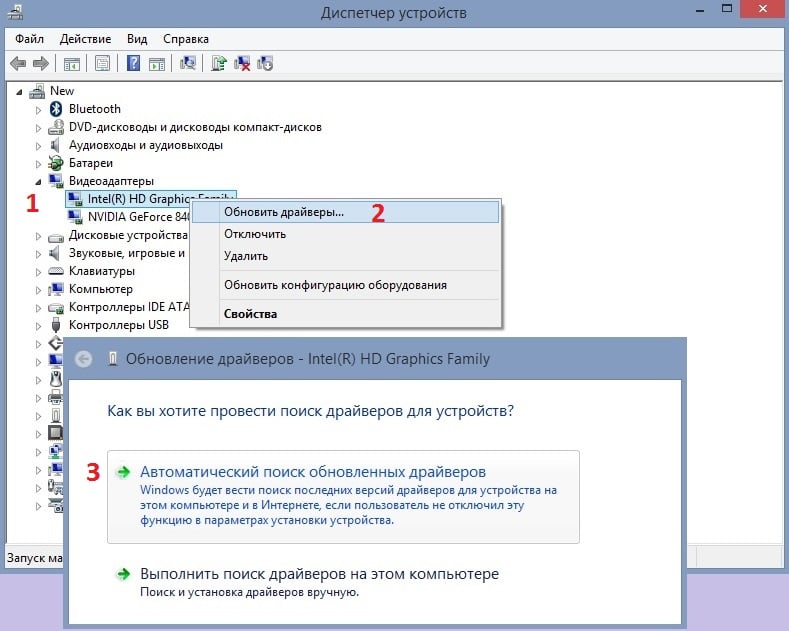This screenshot has width=789, height=631.
Task: Click the disk icon beside Дисковые устройства
Action: (x=56, y=236)
